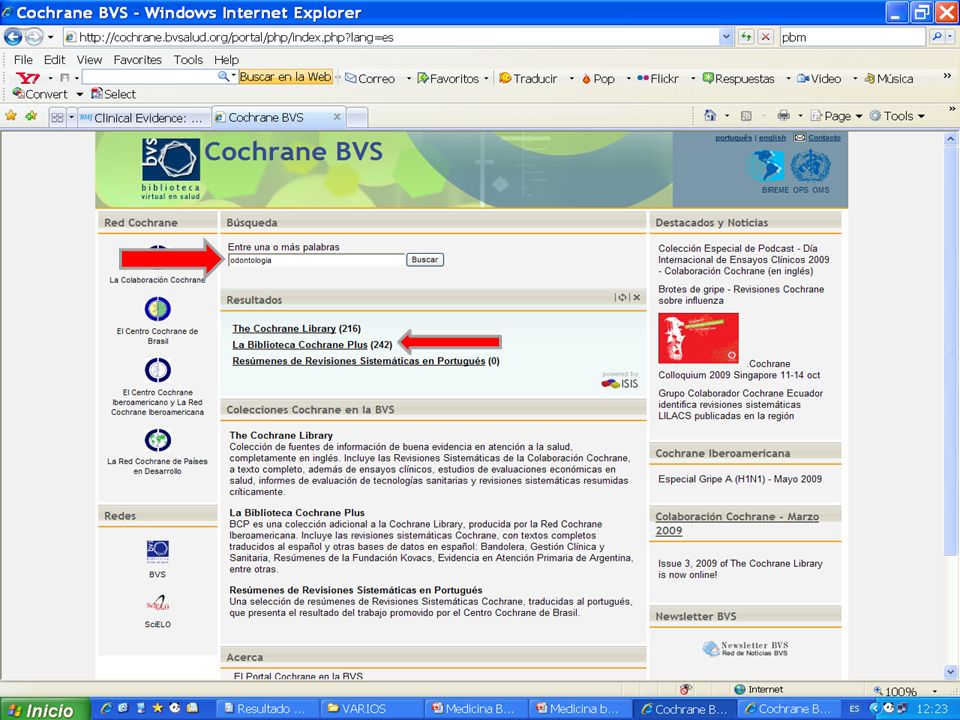The image size is (960, 720).
Task: Expand the Convert toolbar dropdown
Action: click(x=80, y=94)
